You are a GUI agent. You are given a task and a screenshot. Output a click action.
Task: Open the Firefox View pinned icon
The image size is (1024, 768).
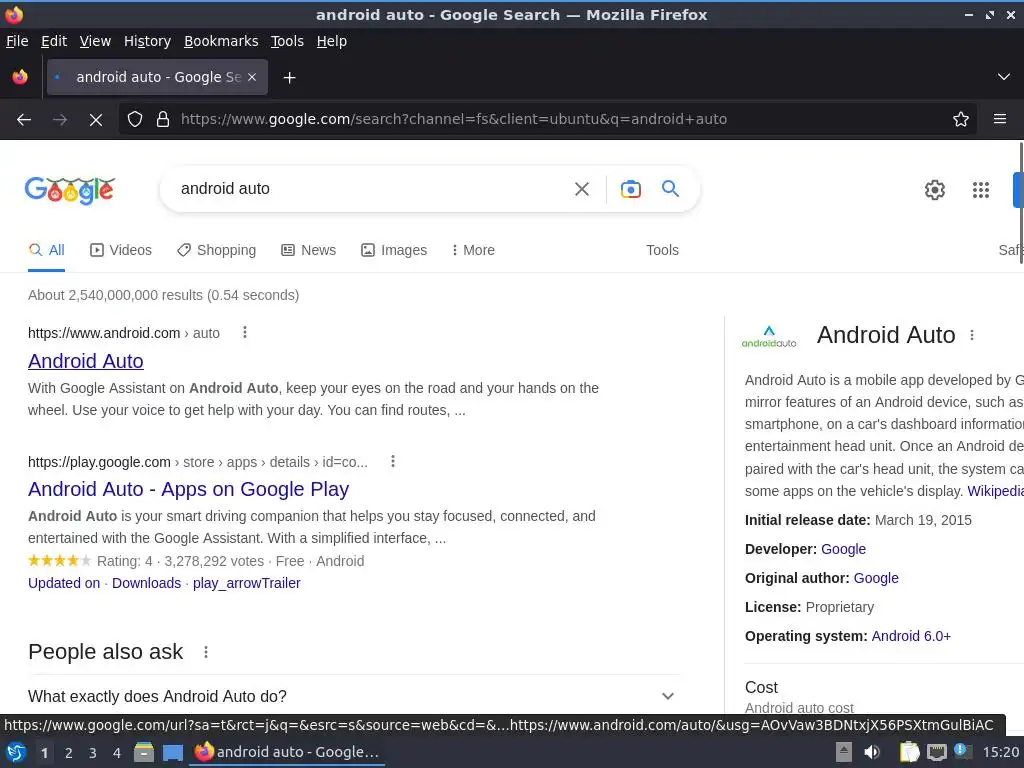[x=20, y=77]
